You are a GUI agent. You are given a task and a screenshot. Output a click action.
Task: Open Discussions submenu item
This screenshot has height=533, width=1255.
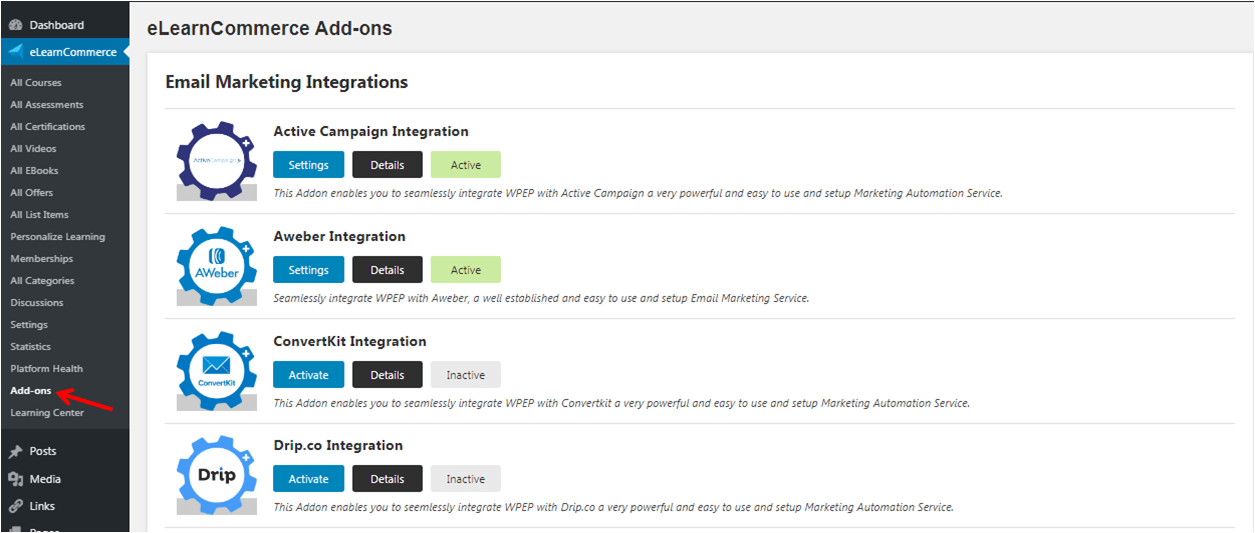pyautogui.click(x=37, y=303)
